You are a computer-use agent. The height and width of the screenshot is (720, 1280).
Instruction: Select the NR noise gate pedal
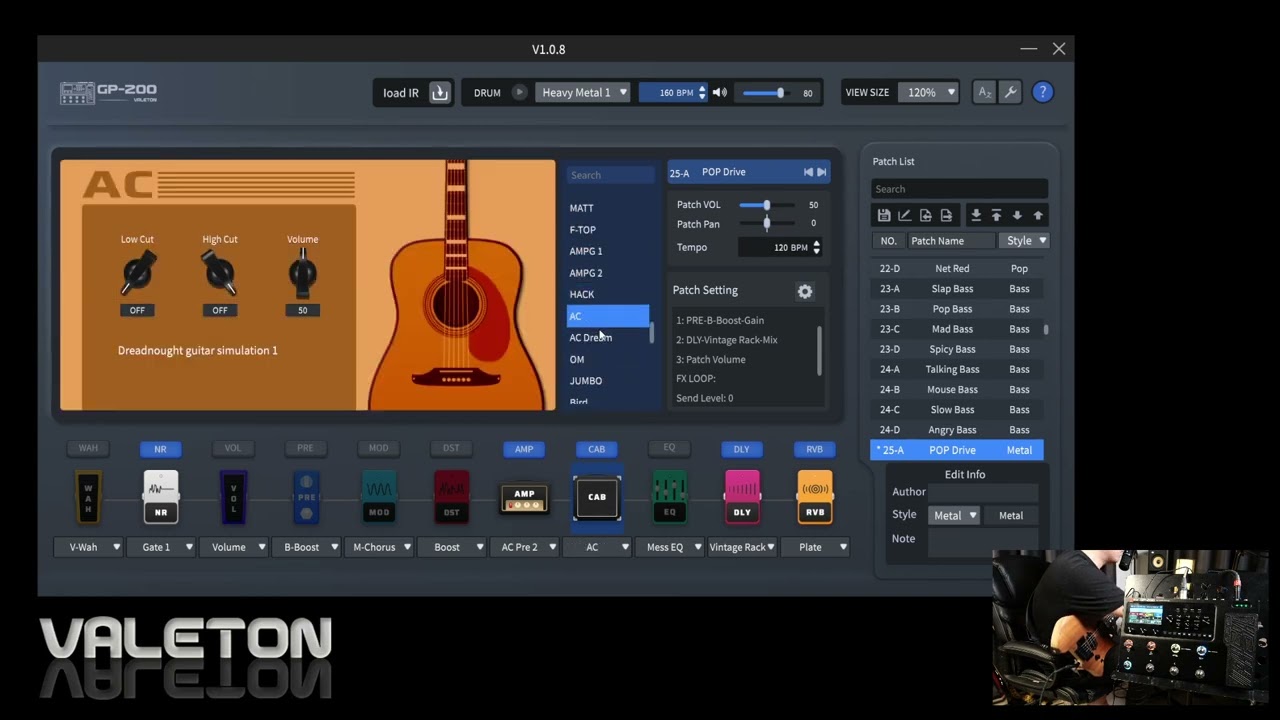[x=161, y=497]
